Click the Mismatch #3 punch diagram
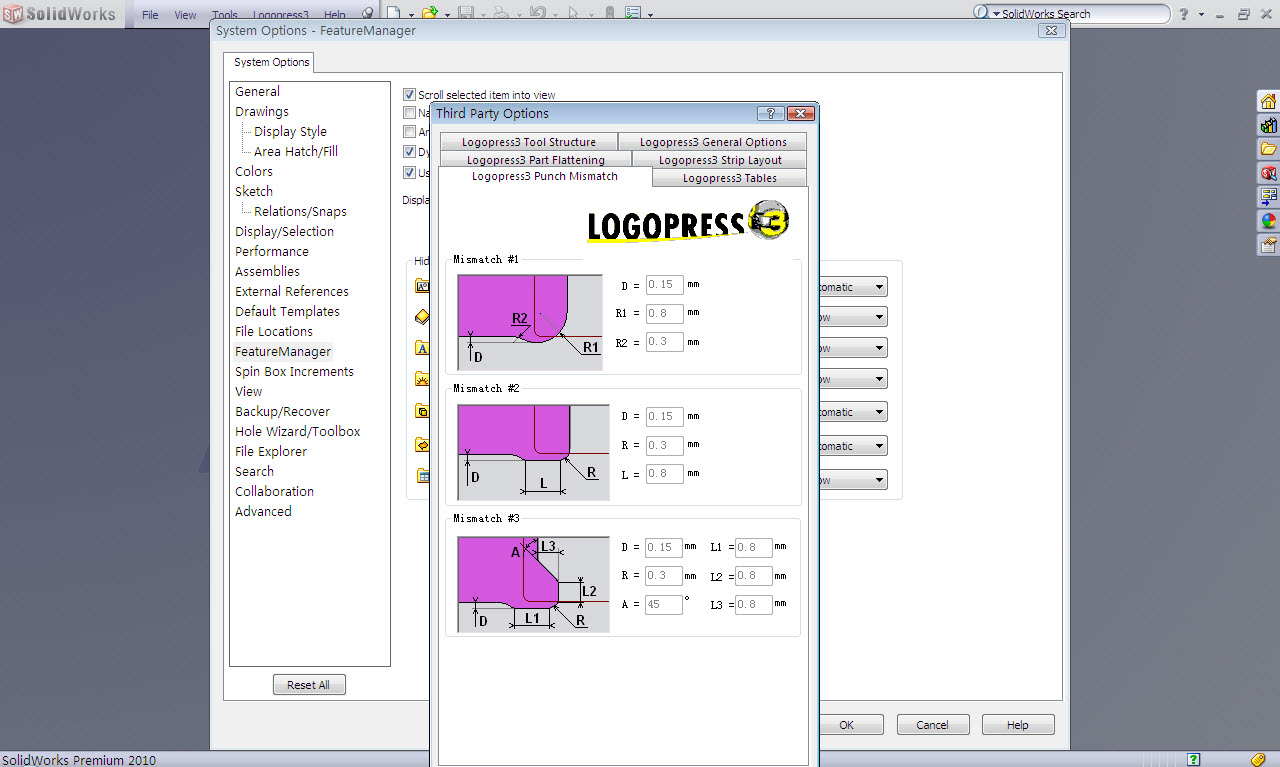Image resolution: width=1280 pixels, height=767 pixels. coord(533,584)
